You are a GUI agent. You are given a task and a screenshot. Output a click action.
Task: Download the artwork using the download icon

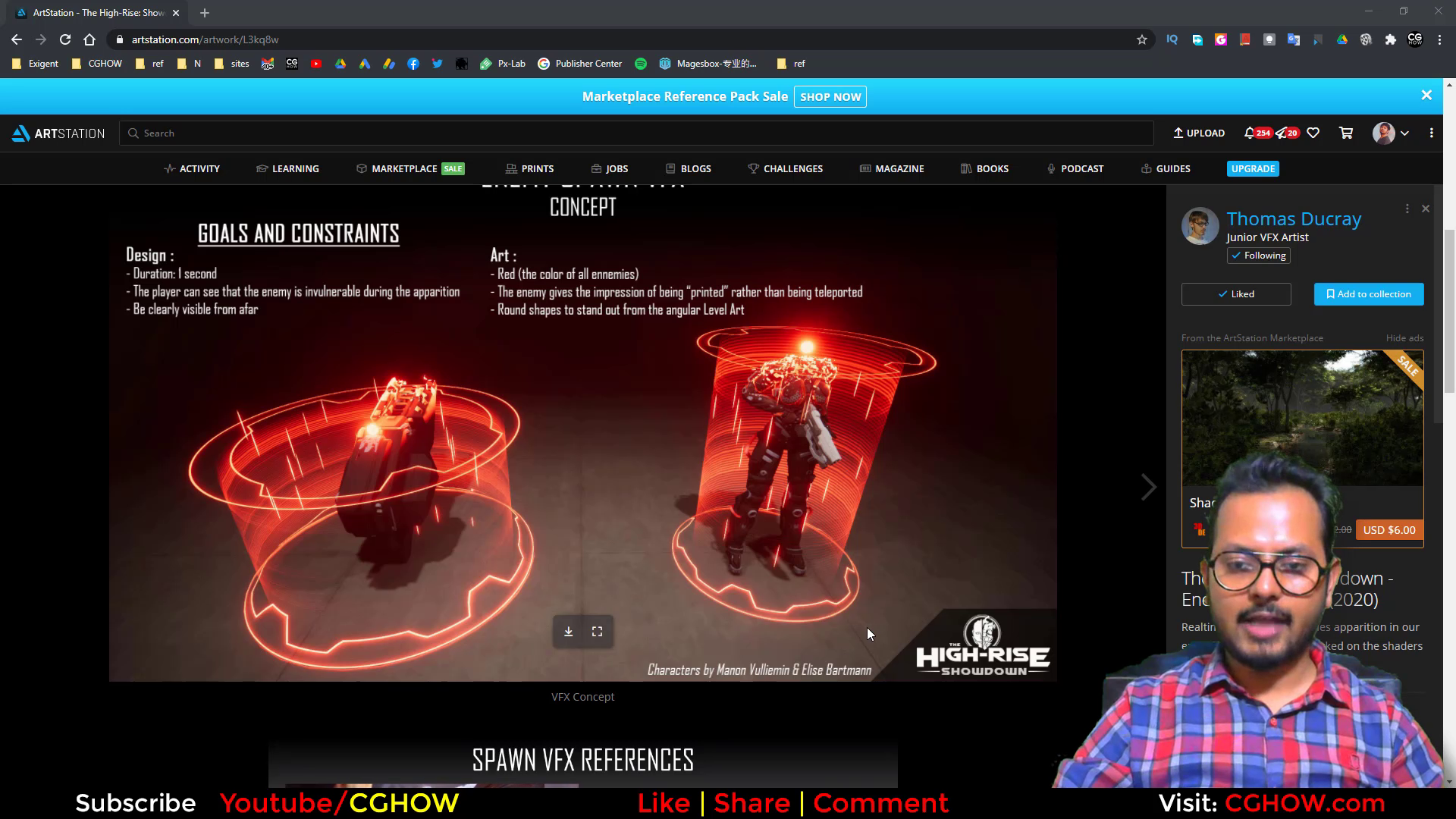click(568, 631)
